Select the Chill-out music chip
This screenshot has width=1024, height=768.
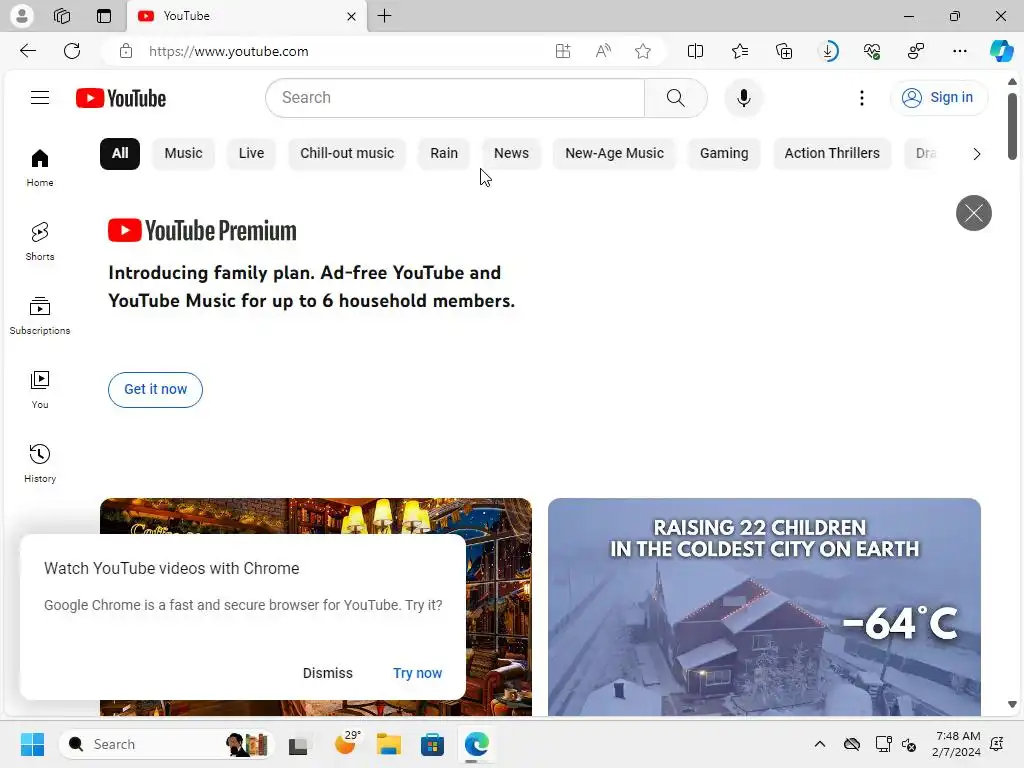(x=347, y=153)
